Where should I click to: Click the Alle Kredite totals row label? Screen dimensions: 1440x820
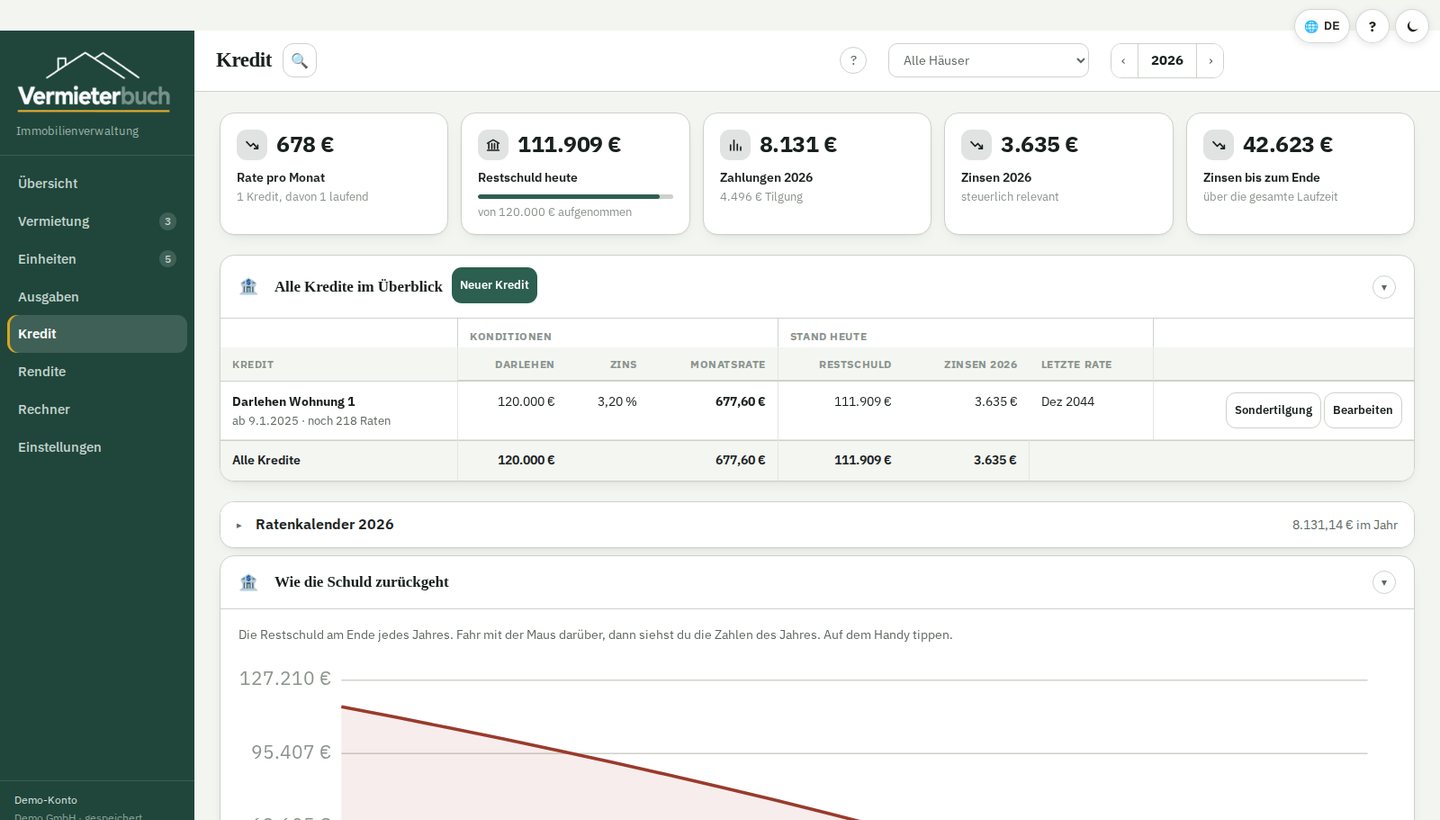pos(266,460)
